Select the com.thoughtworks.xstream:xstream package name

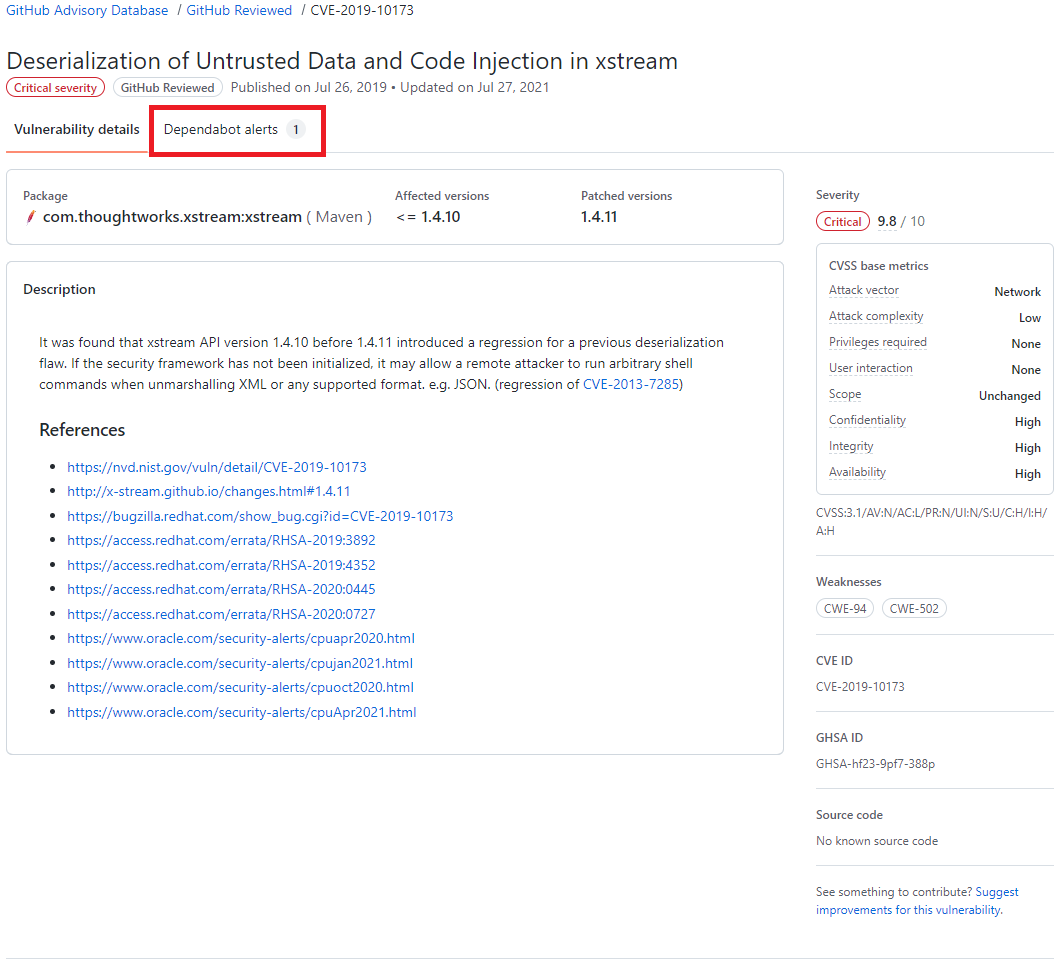click(x=172, y=217)
